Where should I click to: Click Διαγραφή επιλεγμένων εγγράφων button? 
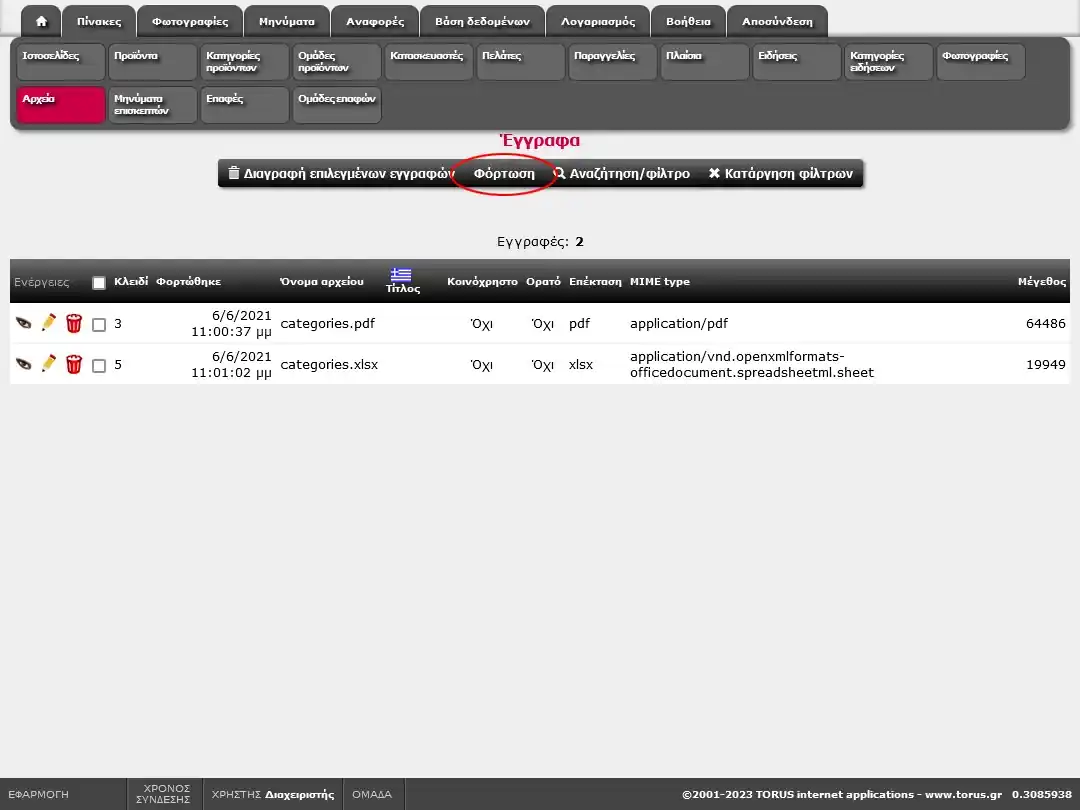(x=340, y=174)
